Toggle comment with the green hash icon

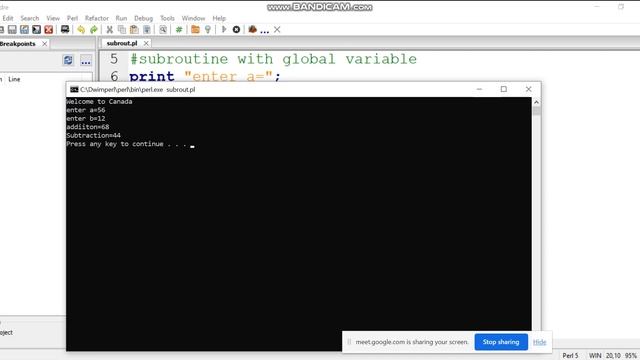[179, 29]
